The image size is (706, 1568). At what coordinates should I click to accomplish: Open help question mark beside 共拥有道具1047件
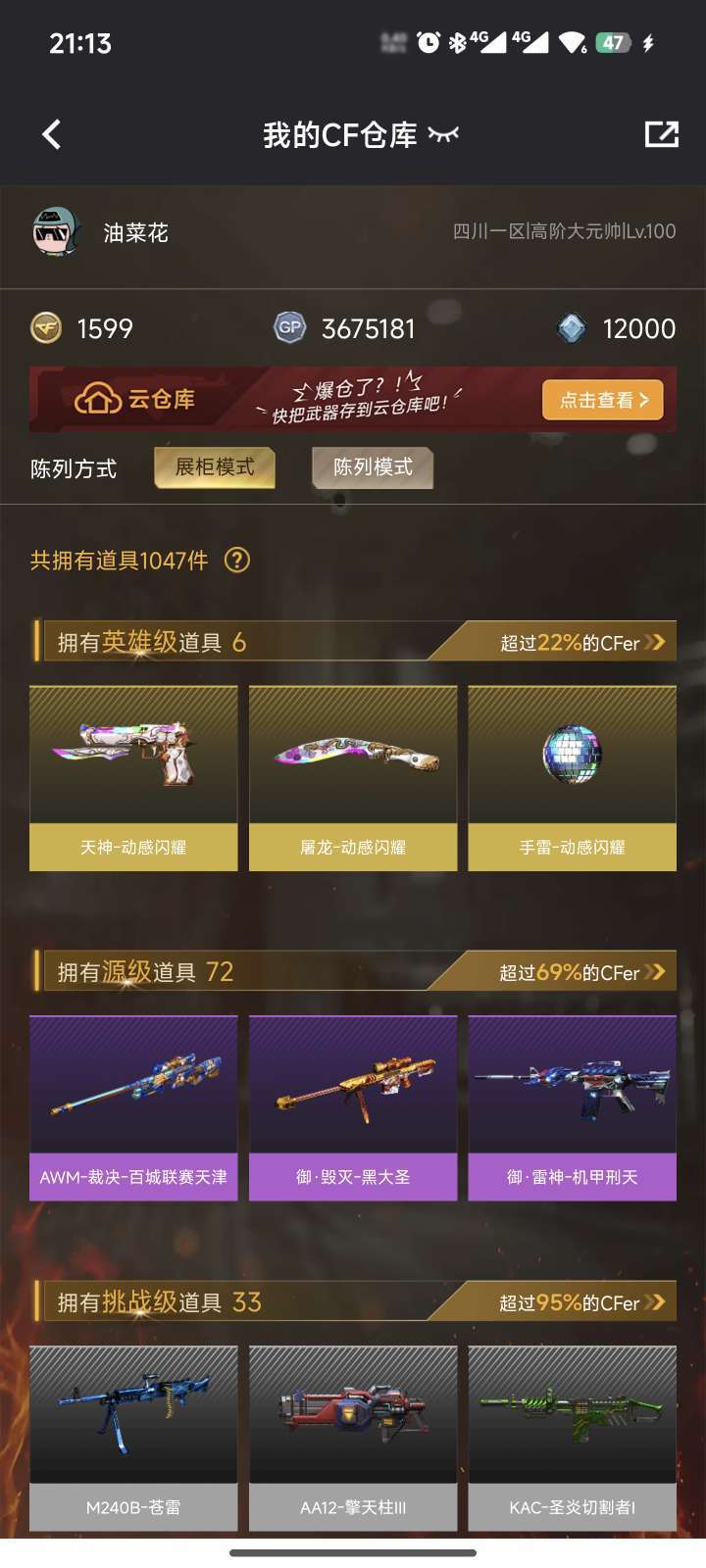[x=237, y=560]
